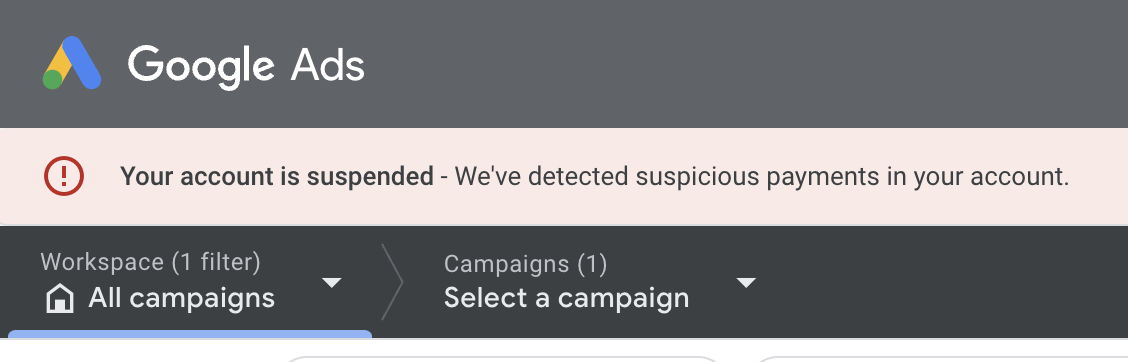This screenshot has height=362, width=1128.
Task: Click the home icon beside All campaigns
Action: pyautogui.click(x=60, y=298)
